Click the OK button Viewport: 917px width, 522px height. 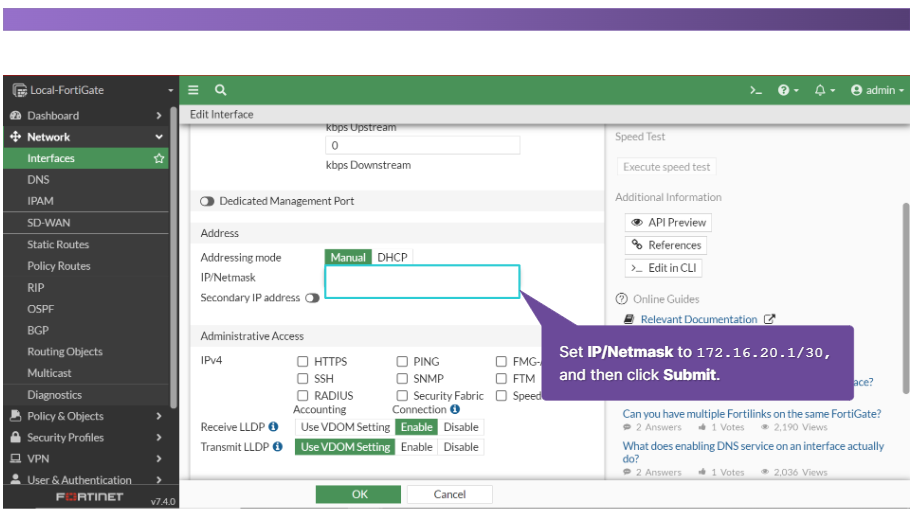tap(358, 494)
